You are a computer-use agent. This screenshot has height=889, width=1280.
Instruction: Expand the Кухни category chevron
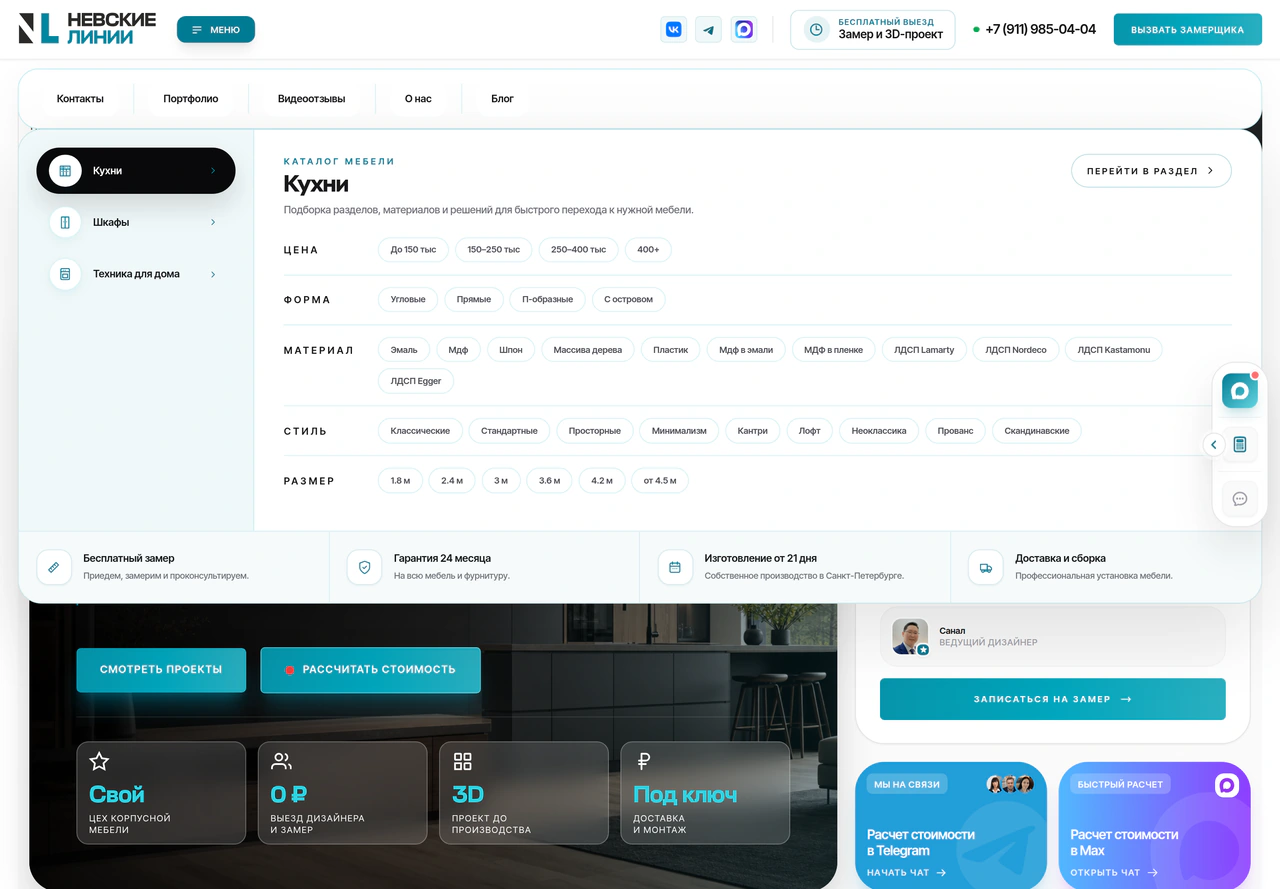click(x=213, y=171)
